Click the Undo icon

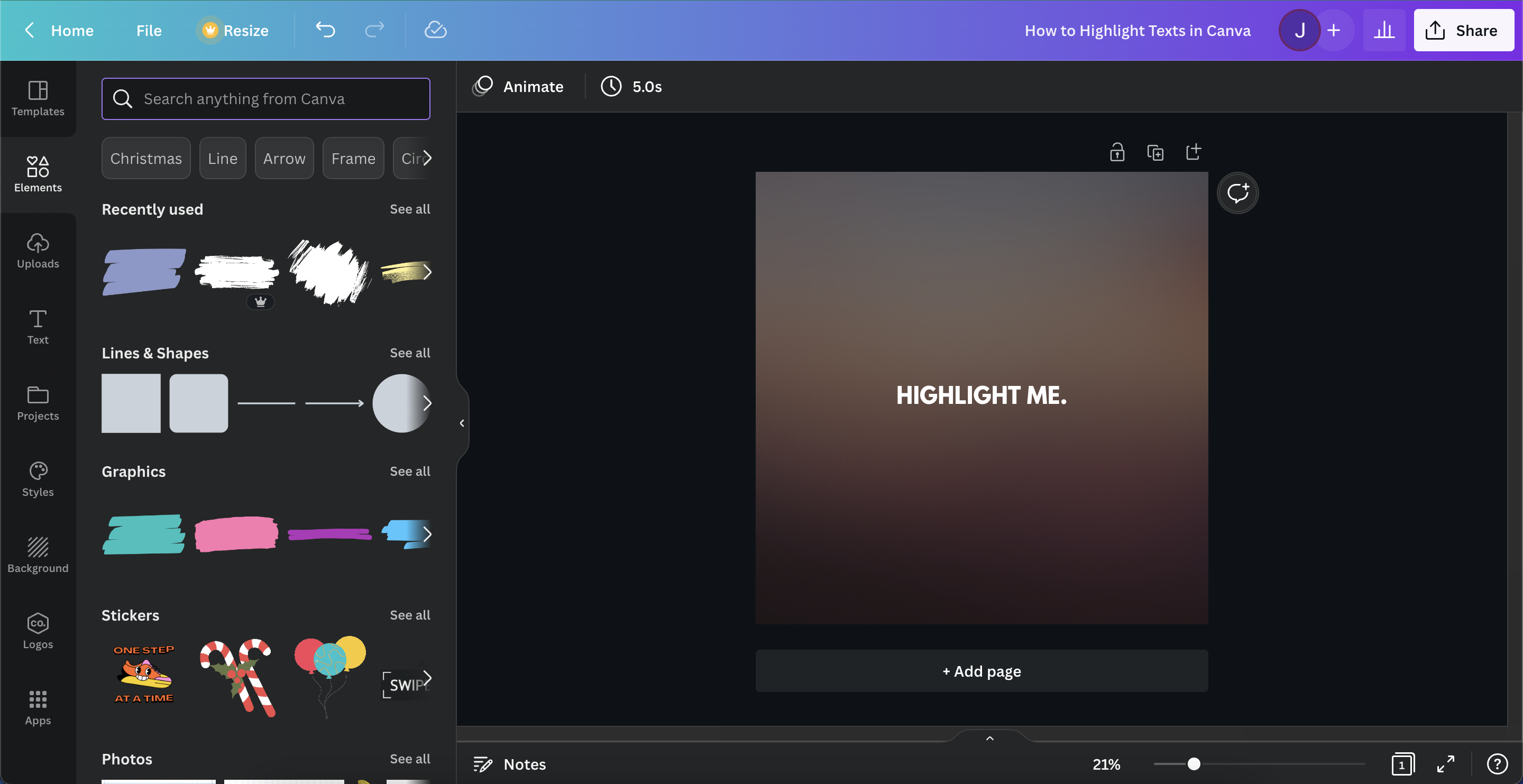click(325, 30)
